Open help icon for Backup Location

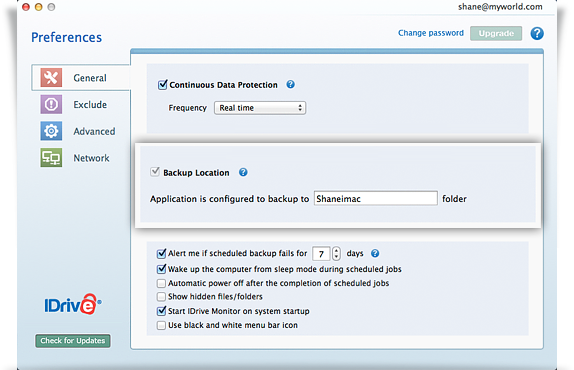[243, 172]
